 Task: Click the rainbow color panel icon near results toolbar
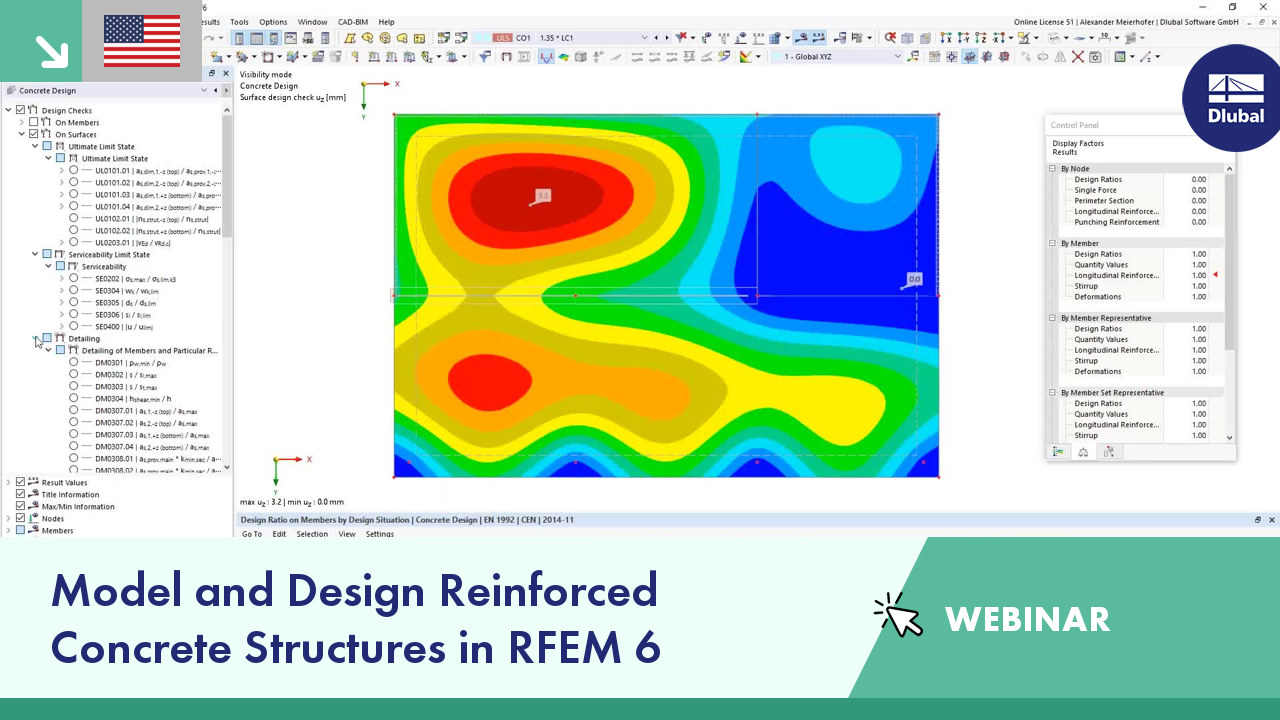[747, 57]
